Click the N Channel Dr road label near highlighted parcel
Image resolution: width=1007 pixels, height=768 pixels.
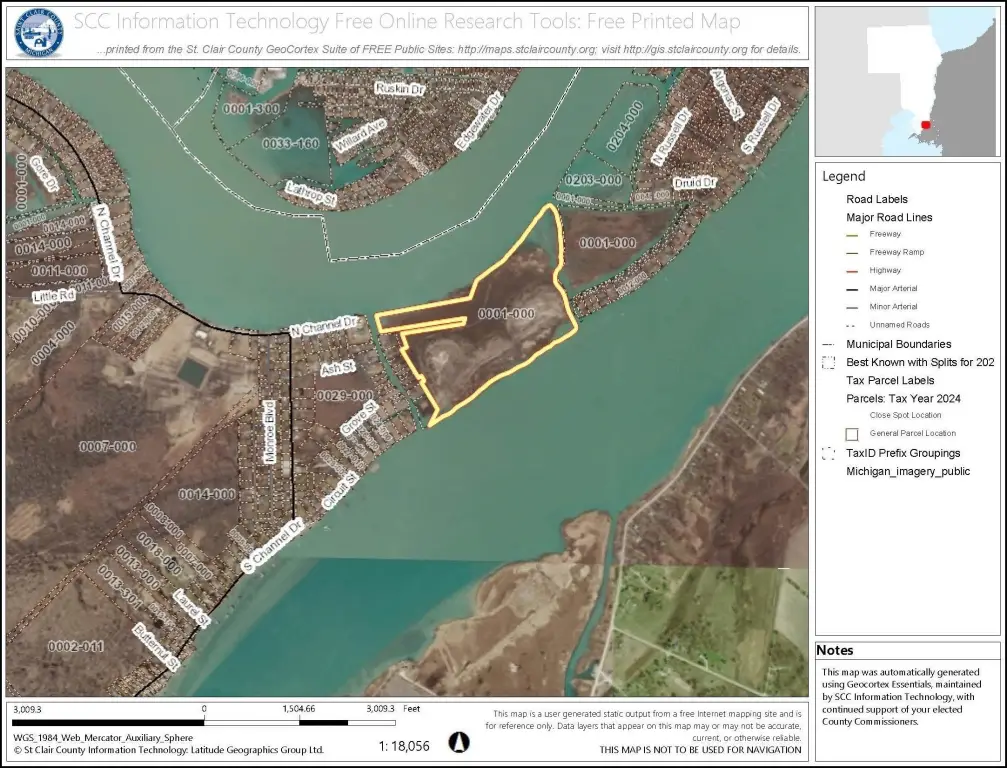pyautogui.click(x=324, y=326)
